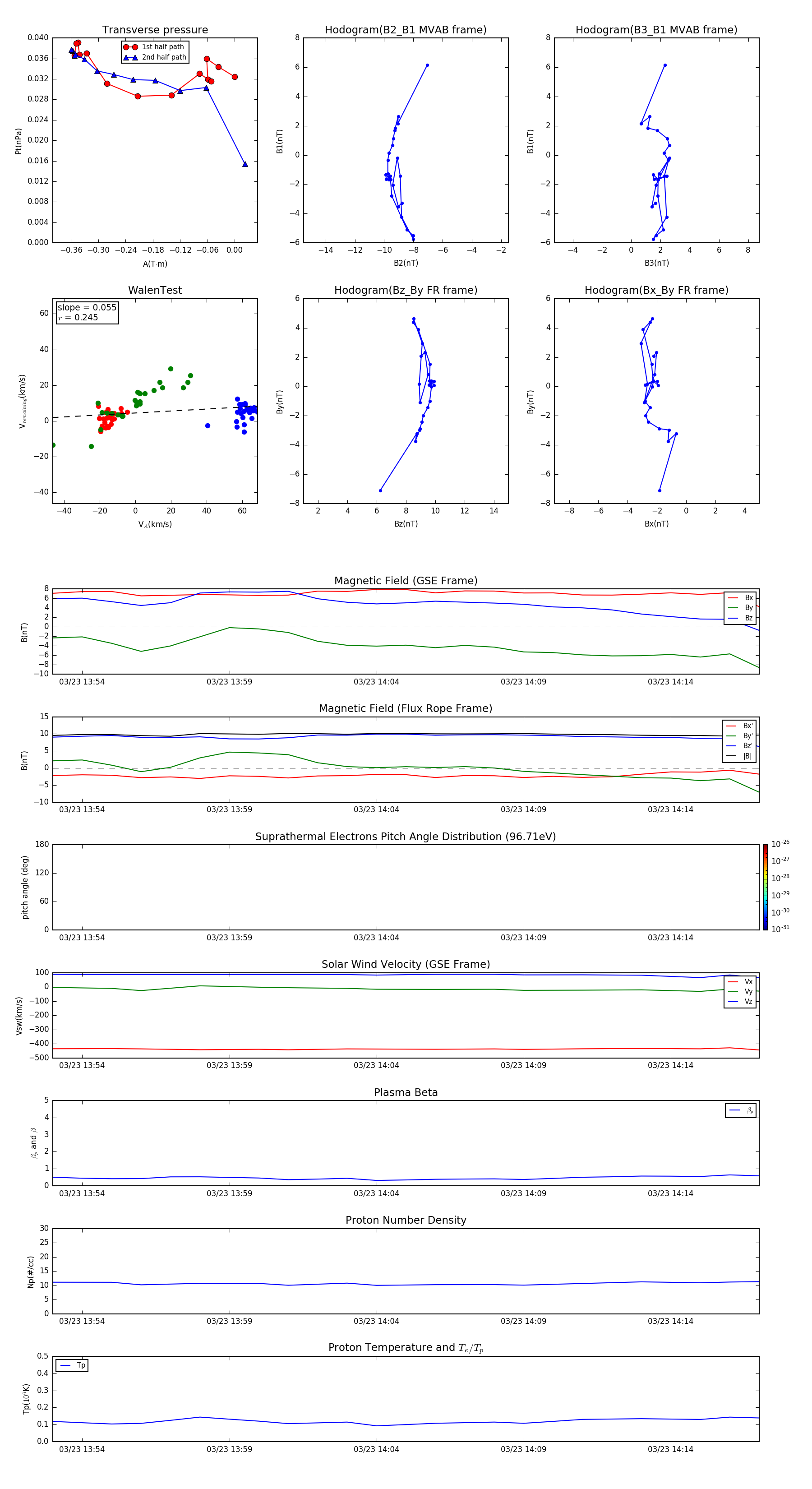
Task: Click the "Tp(10^6K)" y-axis label
Action: [26, 1399]
